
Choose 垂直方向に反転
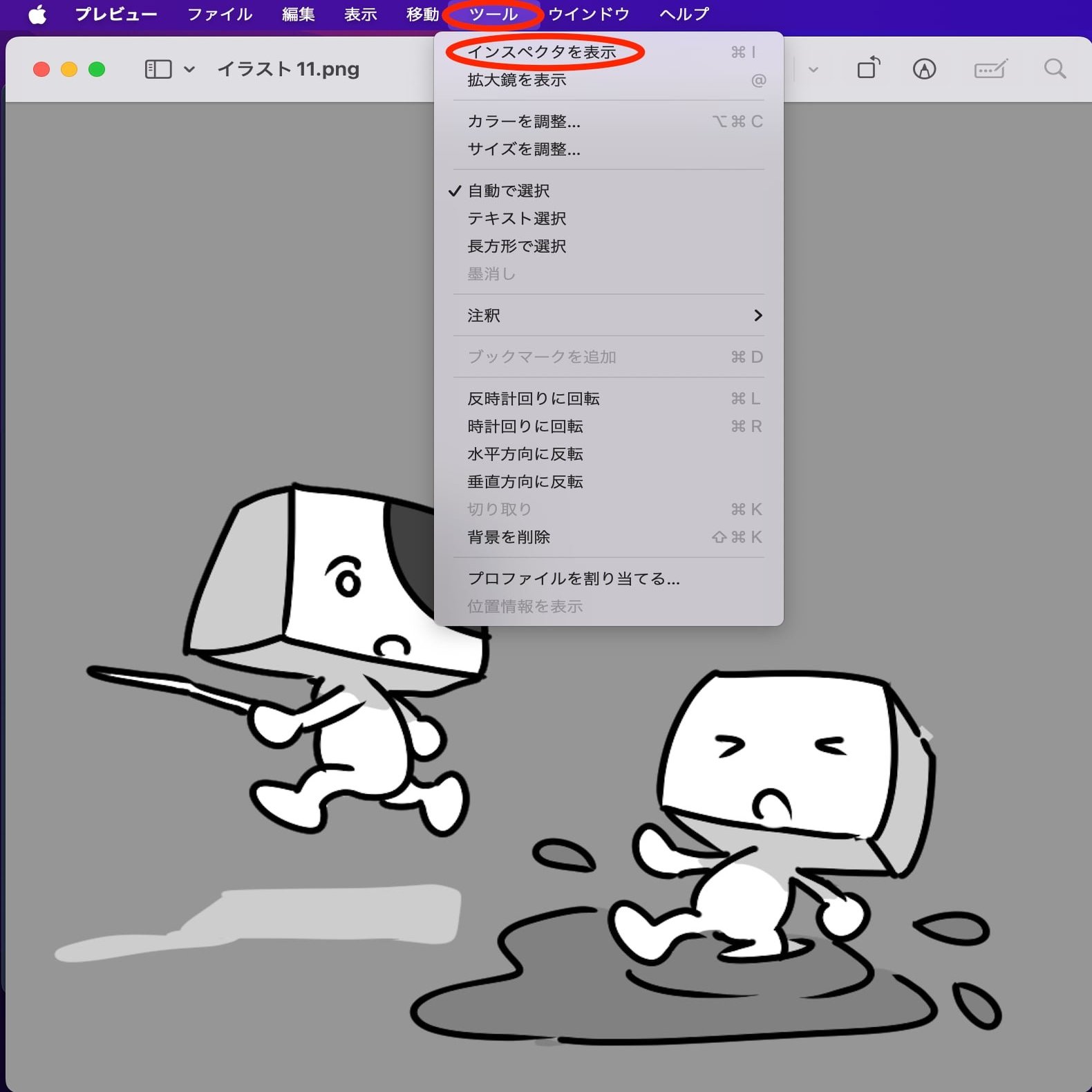(609, 482)
